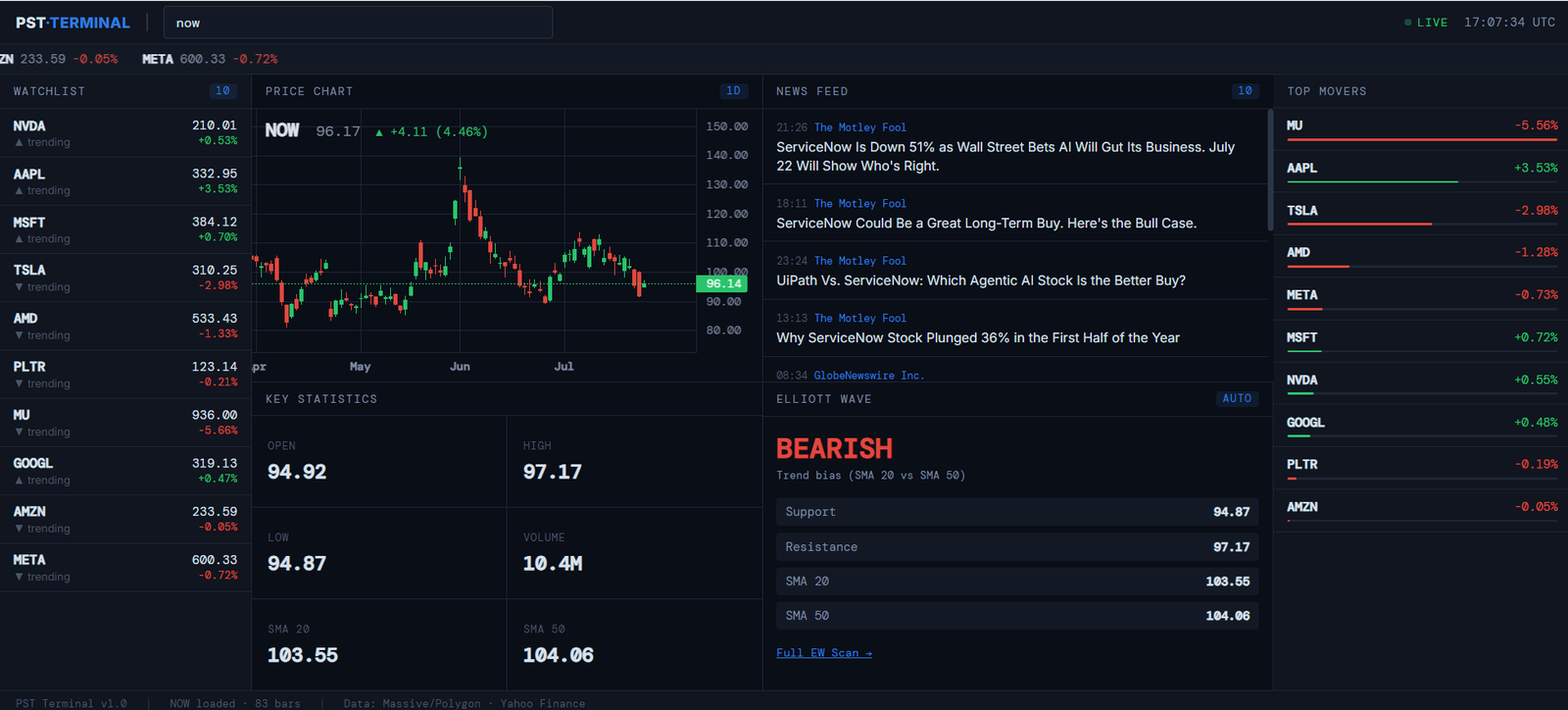Viewport: 1568px width, 710px height.
Task: Select AMD in the watchlist
Action: click(125, 327)
